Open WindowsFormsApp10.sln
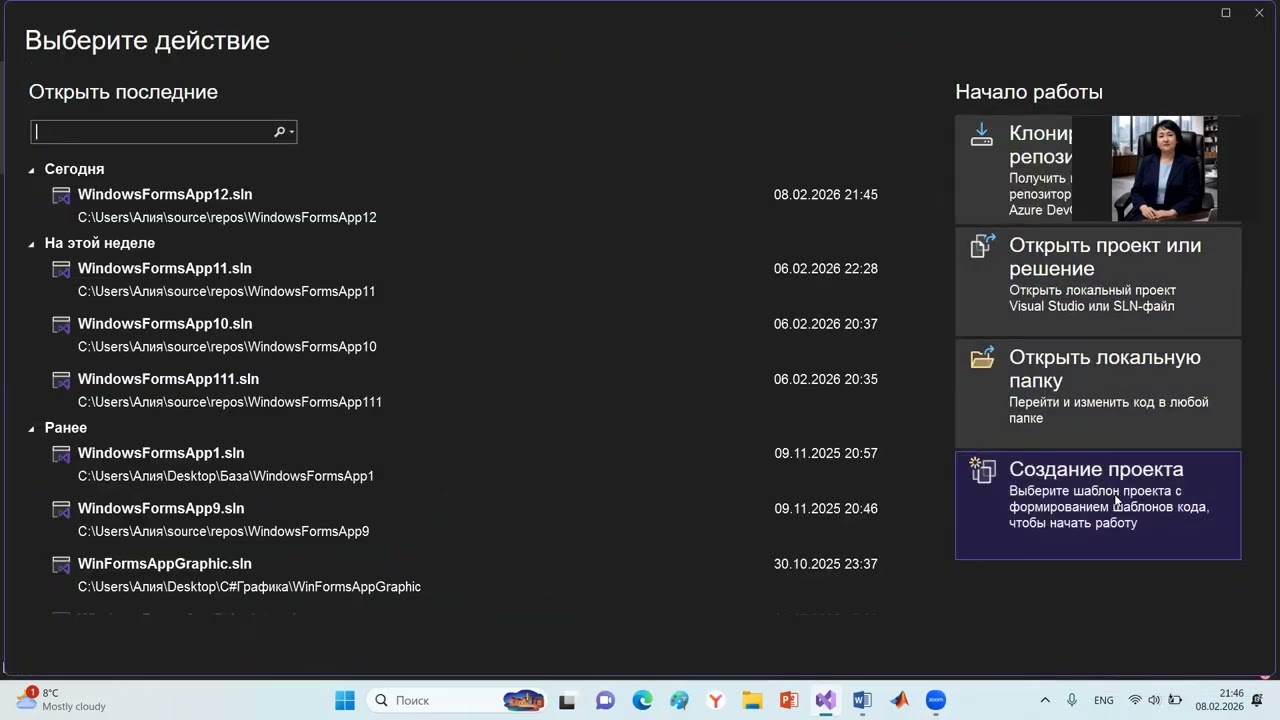This screenshot has height=720, width=1280. [165, 324]
